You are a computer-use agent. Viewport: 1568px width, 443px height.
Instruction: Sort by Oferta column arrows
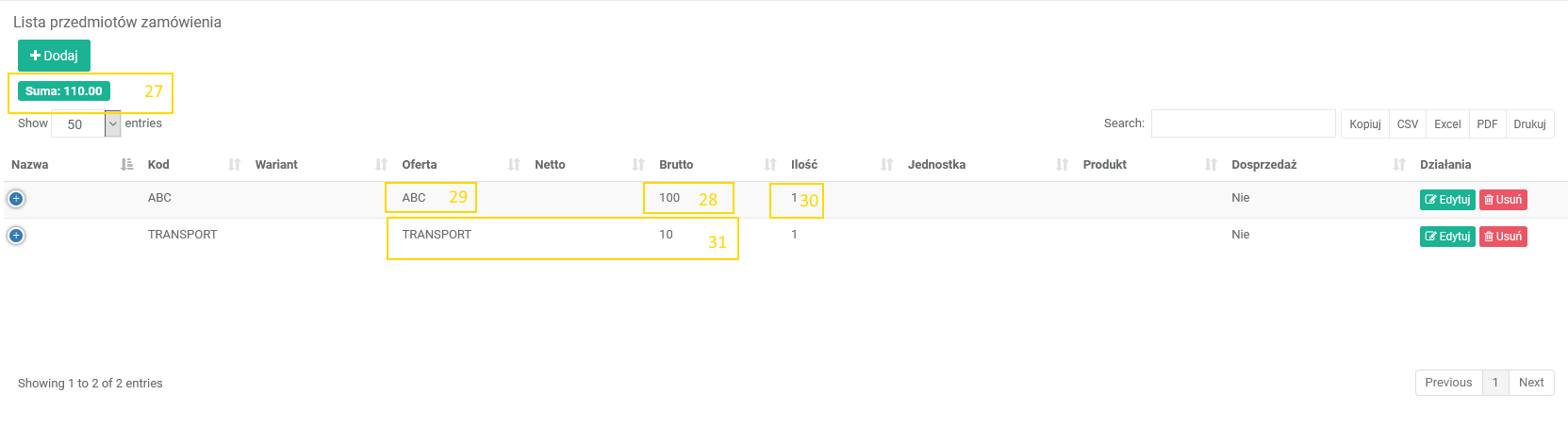pos(514,165)
